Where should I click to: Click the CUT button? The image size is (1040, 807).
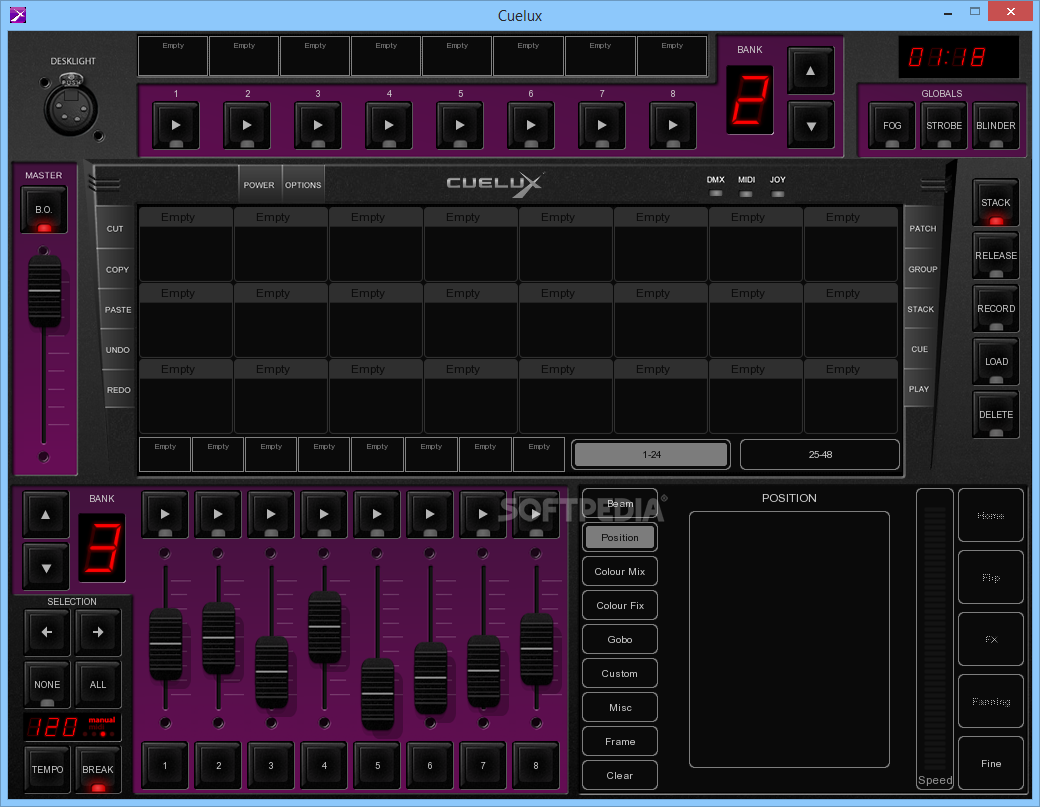(115, 229)
